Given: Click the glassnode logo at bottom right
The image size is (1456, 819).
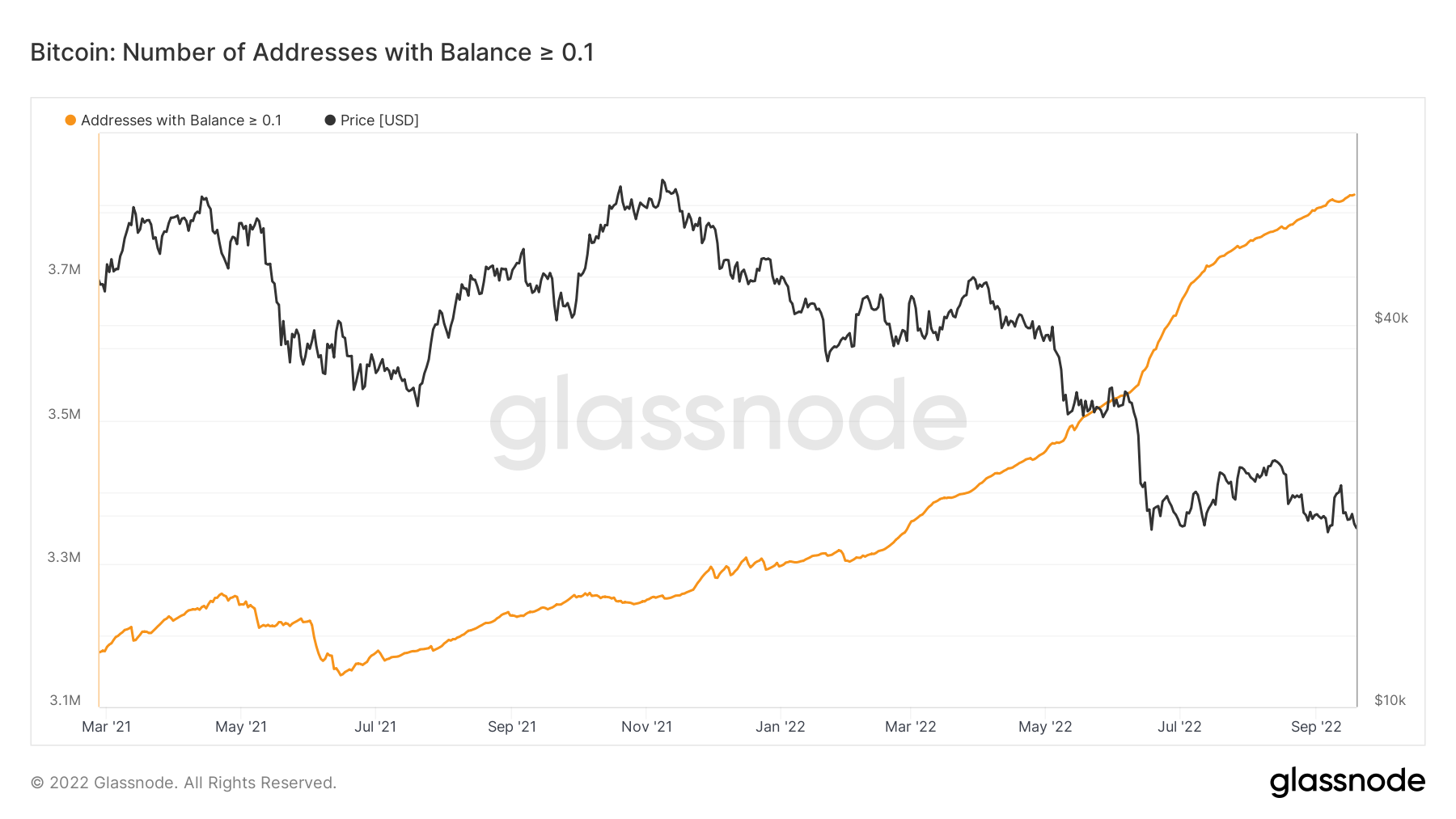Looking at the screenshot, I should click(1347, 782).
